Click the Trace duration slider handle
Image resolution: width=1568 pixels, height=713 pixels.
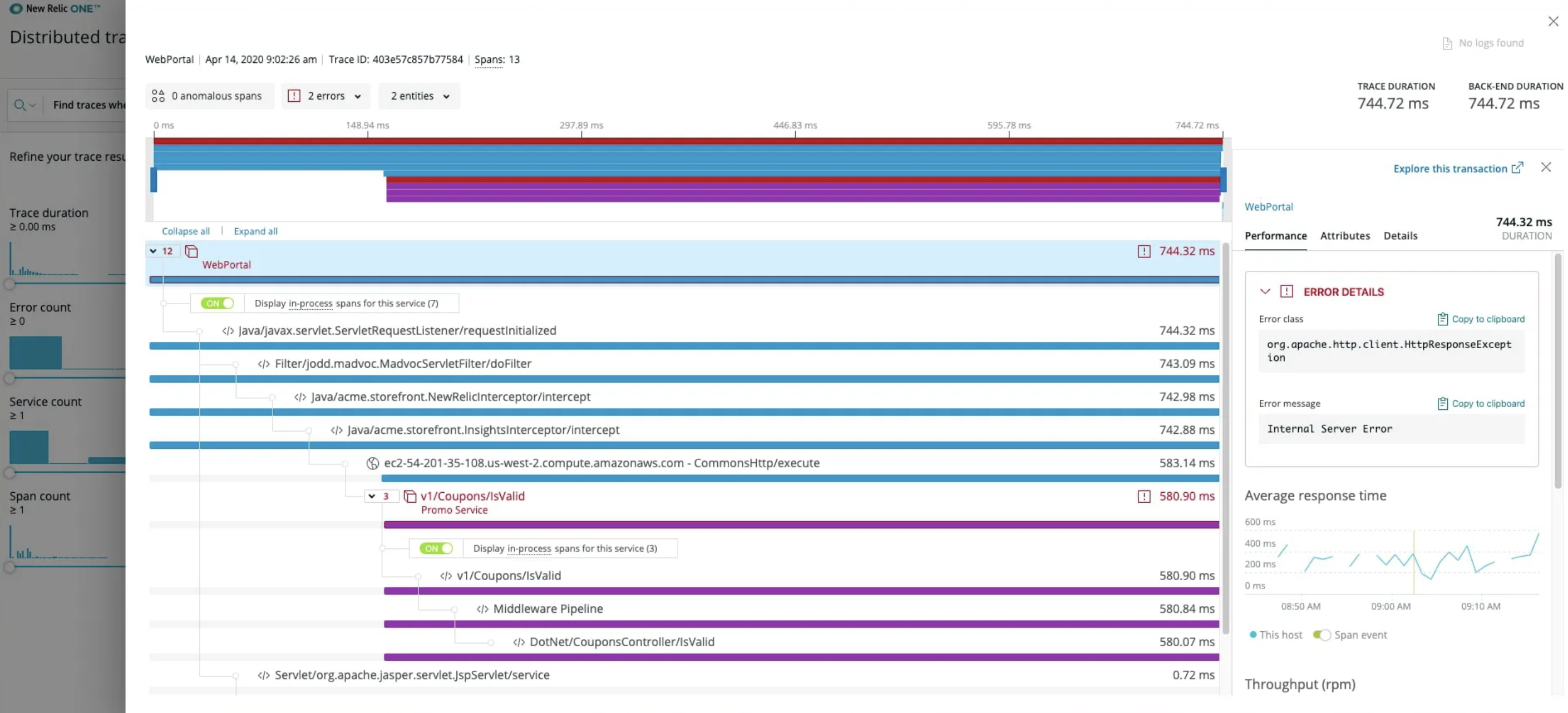(x=9, y=284)
